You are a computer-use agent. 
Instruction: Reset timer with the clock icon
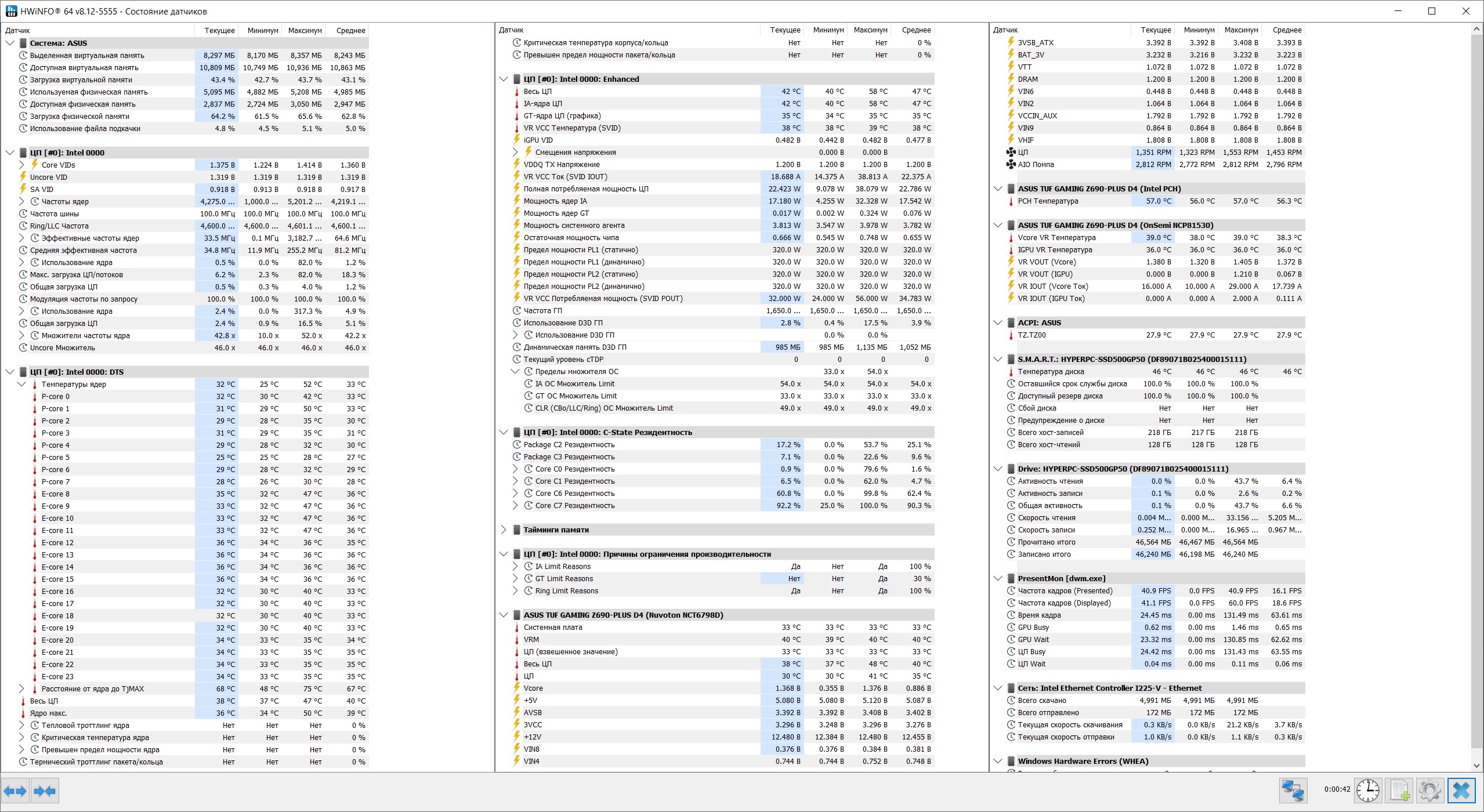[x=1368, y=790]
